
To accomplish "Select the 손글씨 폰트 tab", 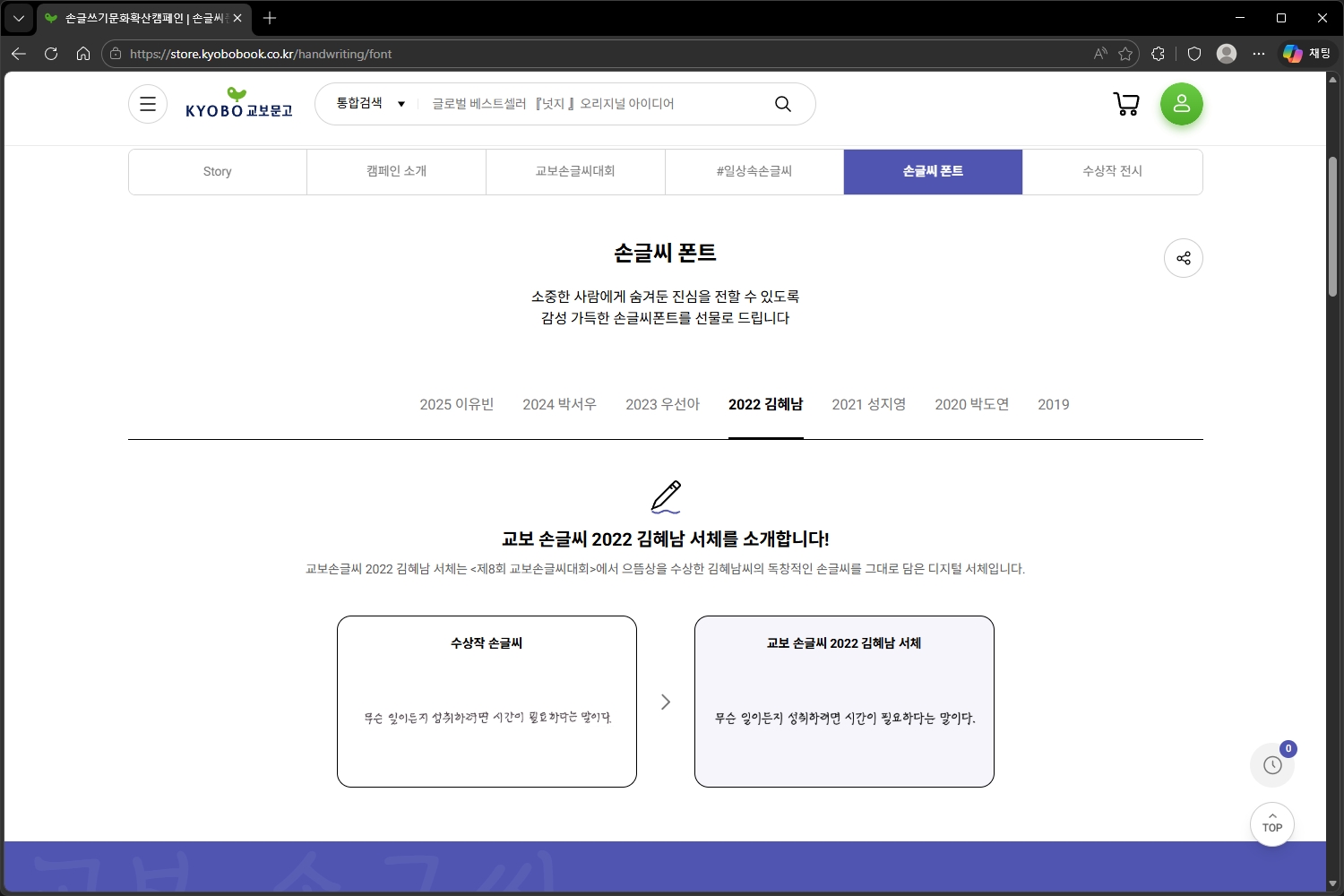I will [933, 171].
